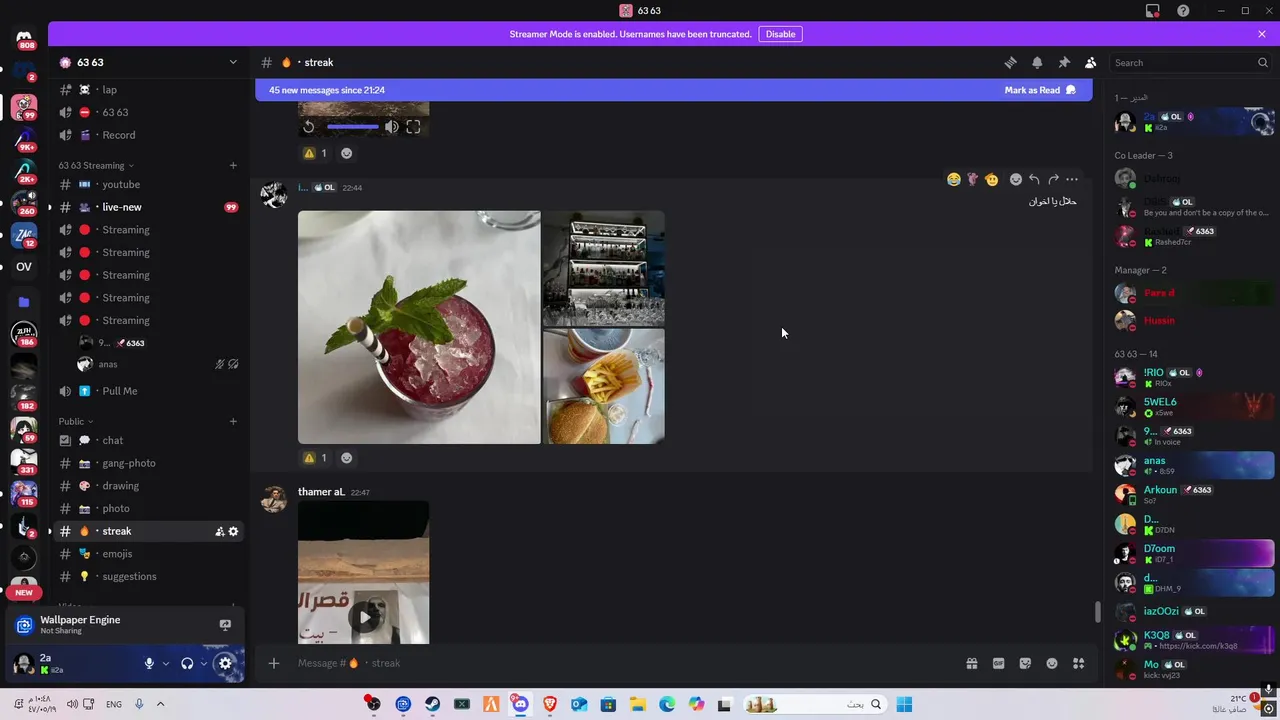The width and height of the screenshot is (1280, 720).
Task: Toggle the member list icon
Action: [x=1090, y=62]
